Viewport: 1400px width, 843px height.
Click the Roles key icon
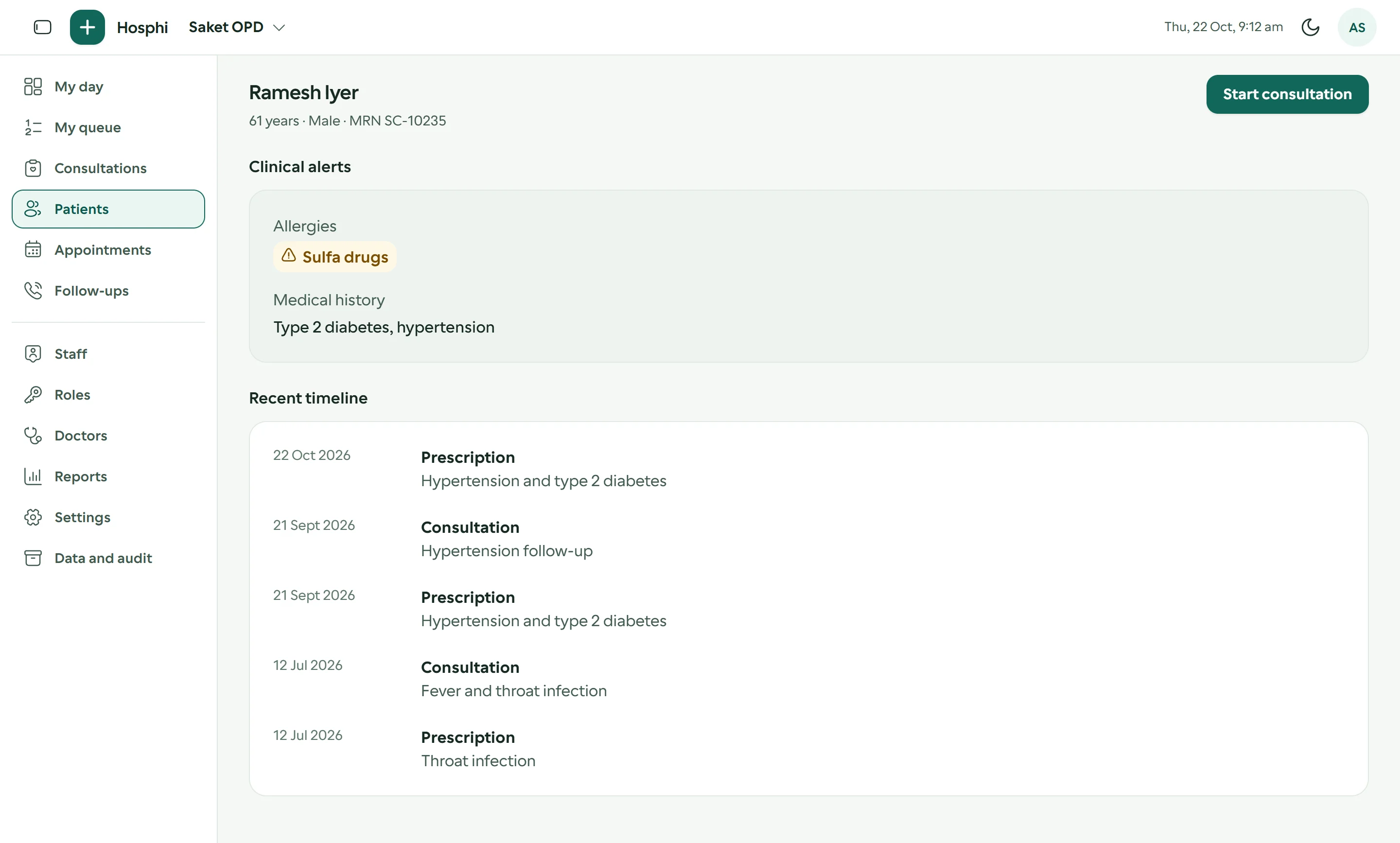coord(33,395)
